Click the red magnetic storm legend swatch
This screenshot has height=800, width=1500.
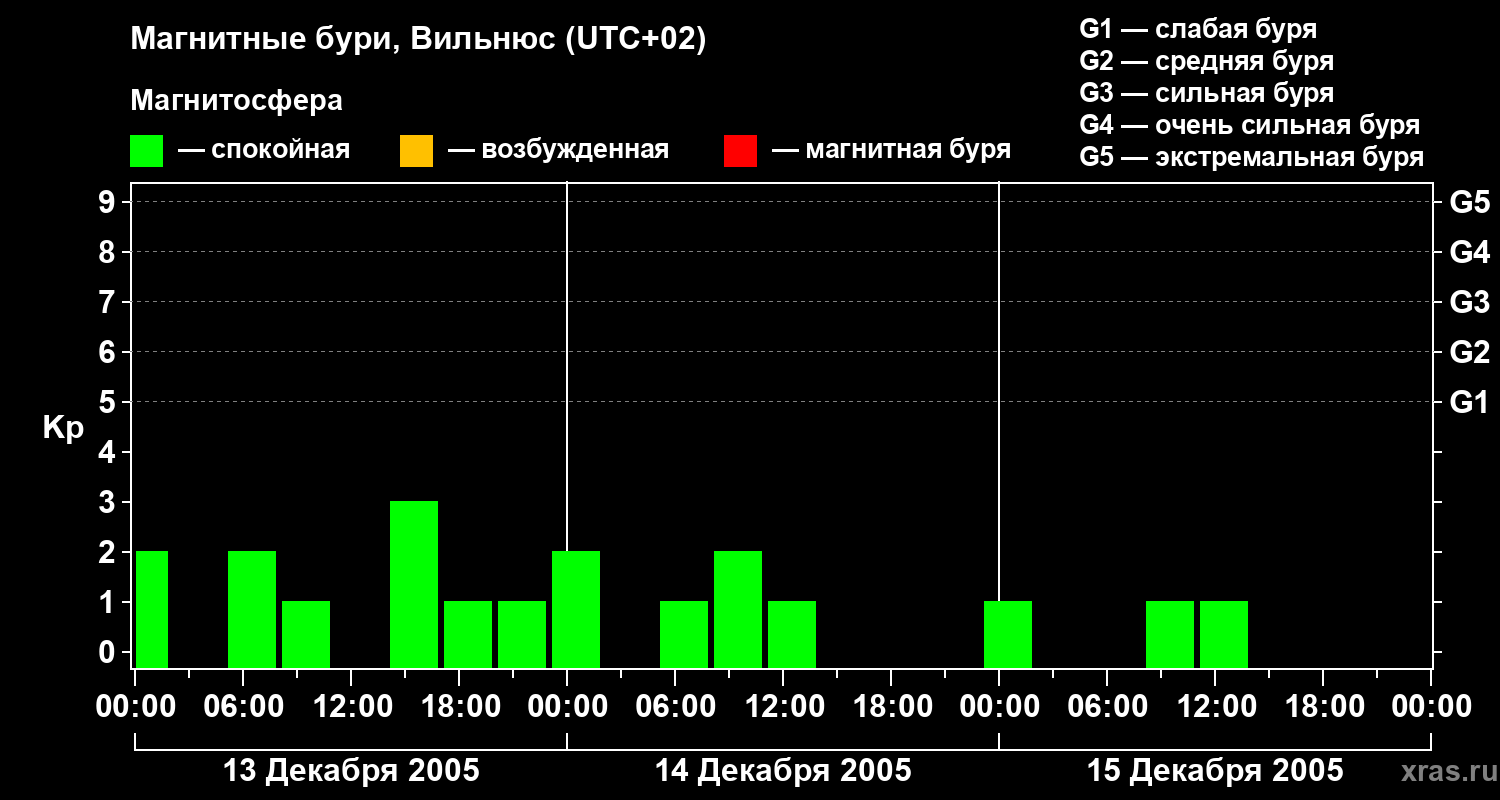point(740,151)
